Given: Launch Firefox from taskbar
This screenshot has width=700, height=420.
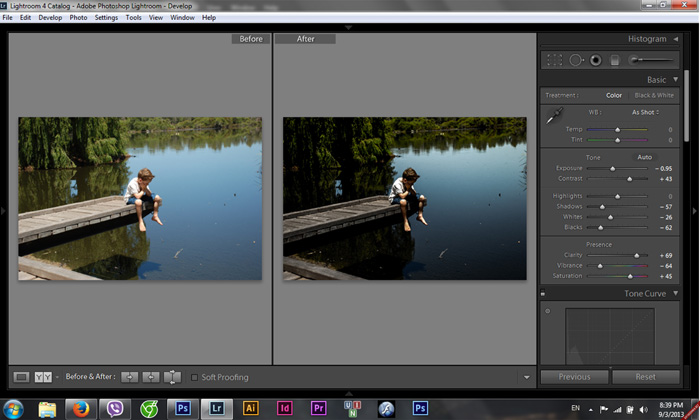Looking at the screenshot, I should (81, 409).
